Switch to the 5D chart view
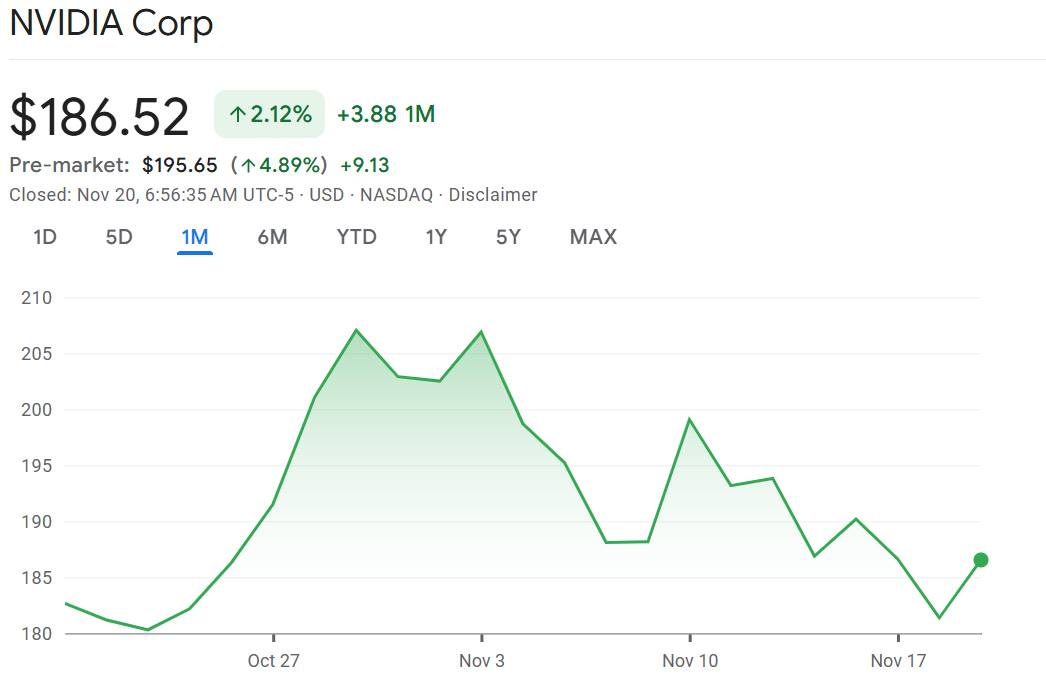This screenshot has width=1046, height=685. (118, 237)
